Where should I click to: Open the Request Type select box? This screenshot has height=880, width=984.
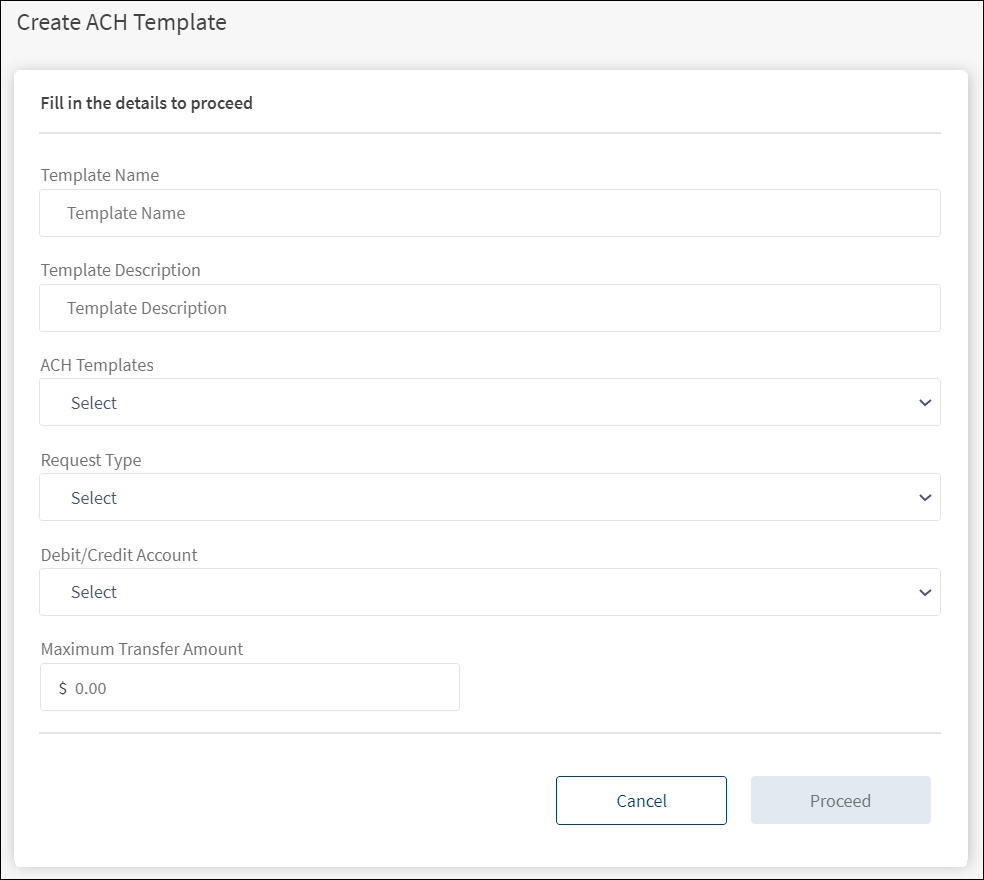pos(489,497)
